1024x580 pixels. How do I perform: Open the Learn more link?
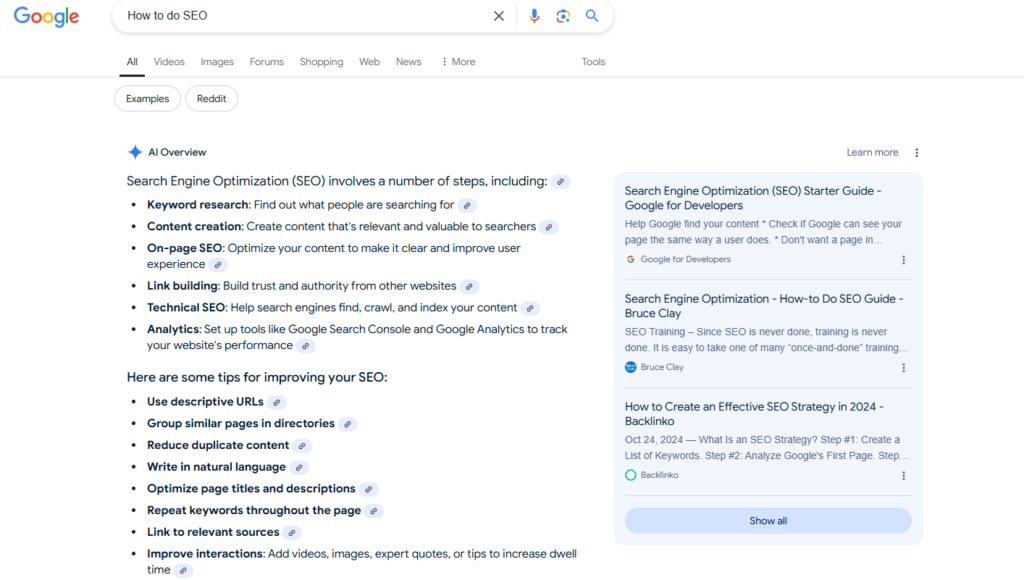[871, 151]
